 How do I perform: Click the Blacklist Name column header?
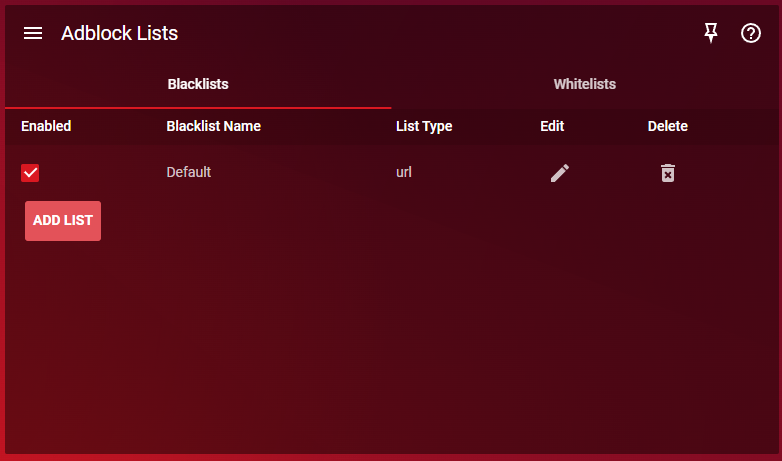click(x=213, y=126)
